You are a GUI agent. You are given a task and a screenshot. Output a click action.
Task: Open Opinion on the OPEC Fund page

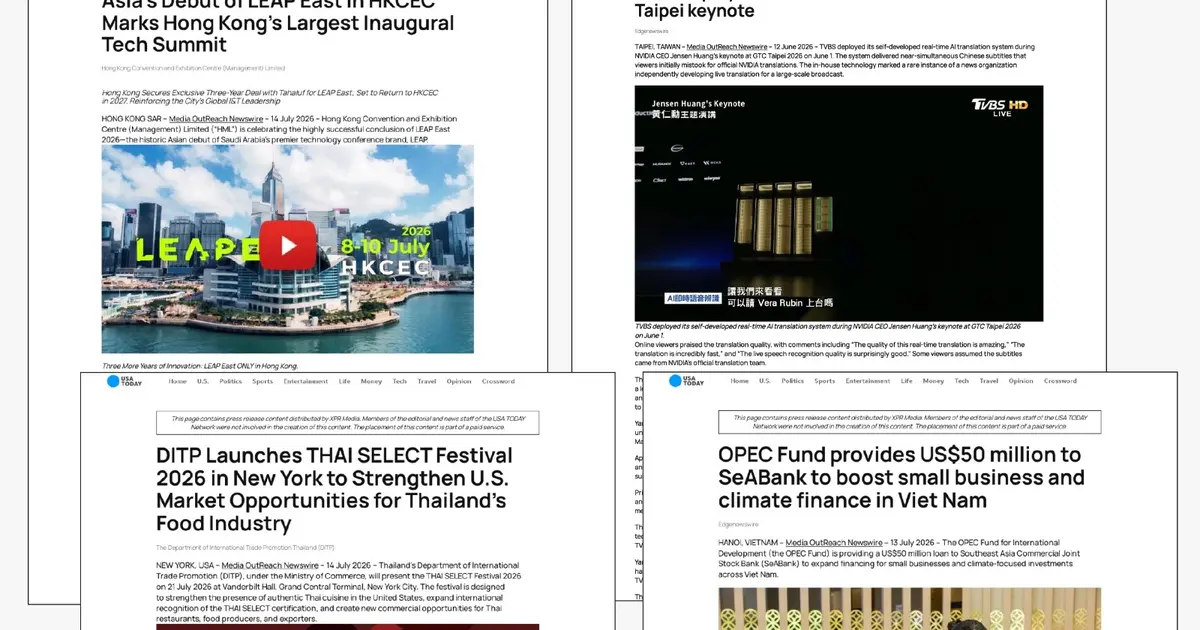click(x=1021, y=381)
